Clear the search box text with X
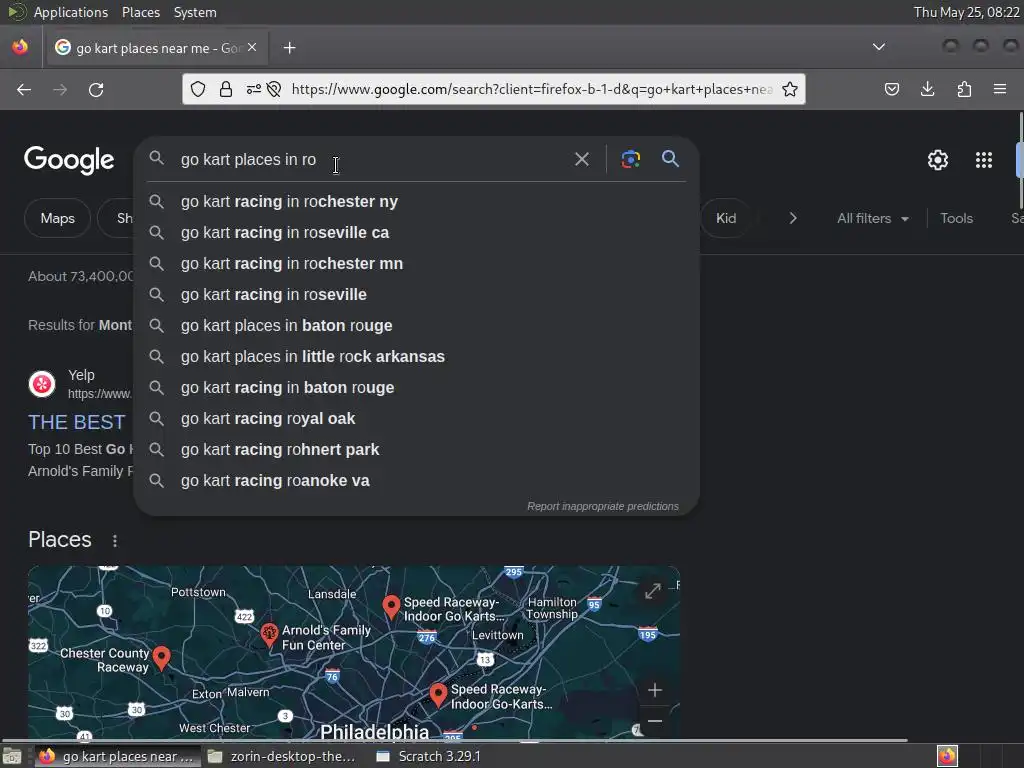The width and height of the screenshot is (1024, 768). [581, 159]
